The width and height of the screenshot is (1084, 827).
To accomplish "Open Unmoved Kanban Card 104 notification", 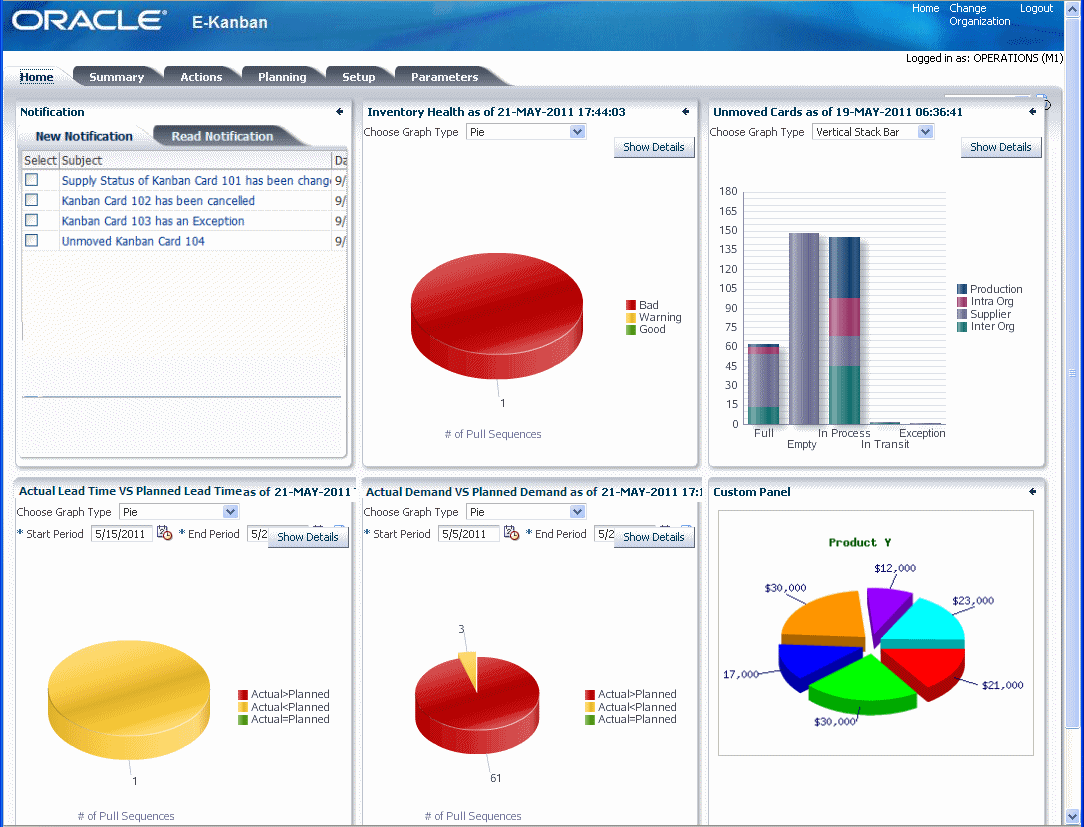I will click(133, 241).
